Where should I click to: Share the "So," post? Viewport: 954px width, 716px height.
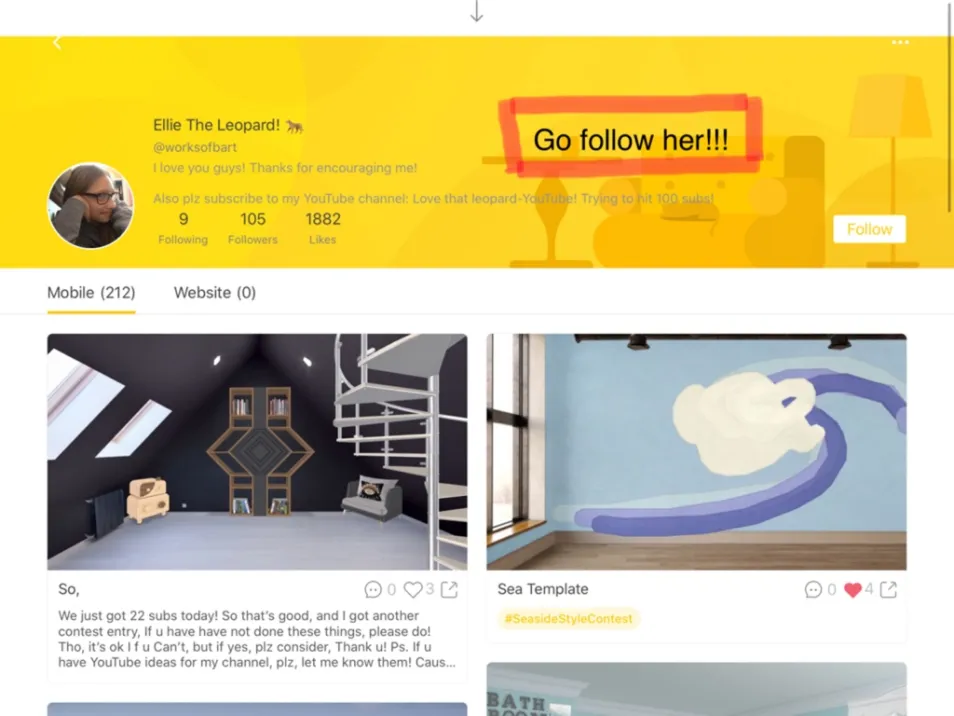click(449, 589)
